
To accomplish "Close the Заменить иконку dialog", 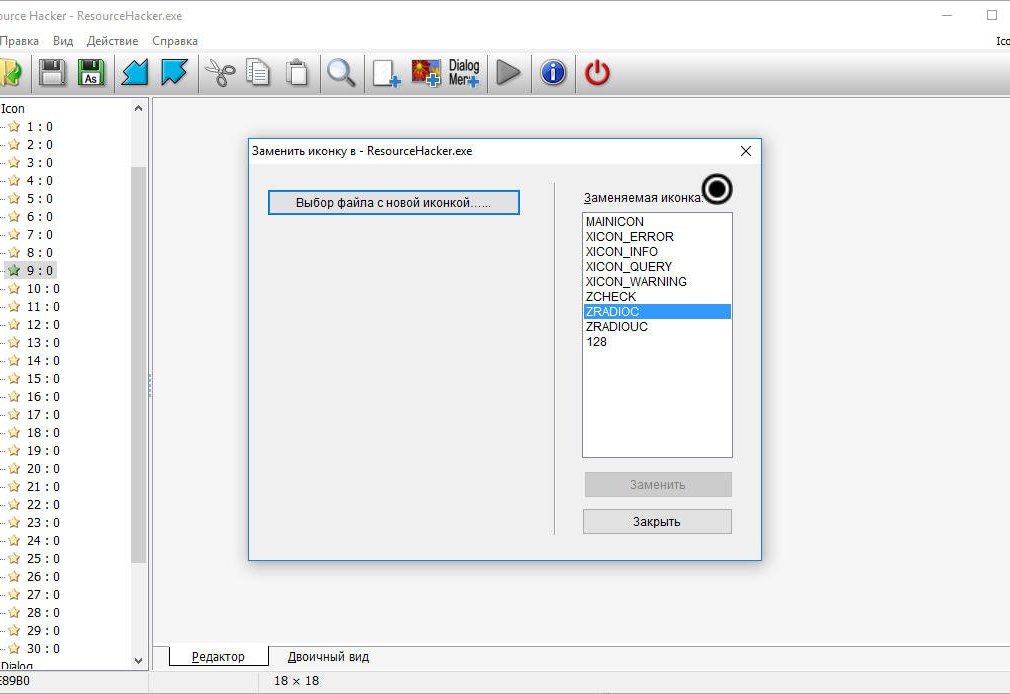I will [x=746, y=151].
